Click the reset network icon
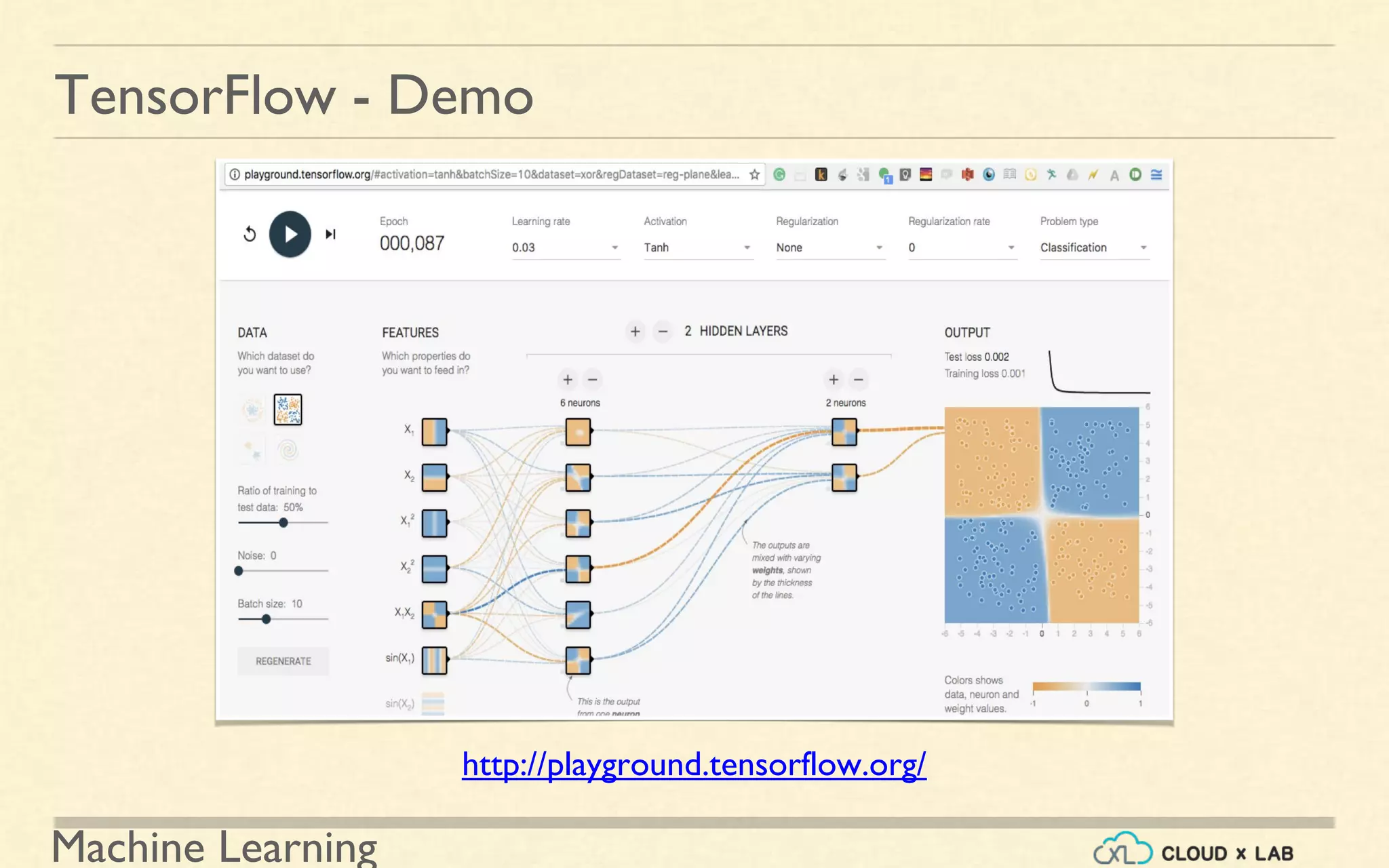Screen dimensions: 1389x868 (250, 234)
